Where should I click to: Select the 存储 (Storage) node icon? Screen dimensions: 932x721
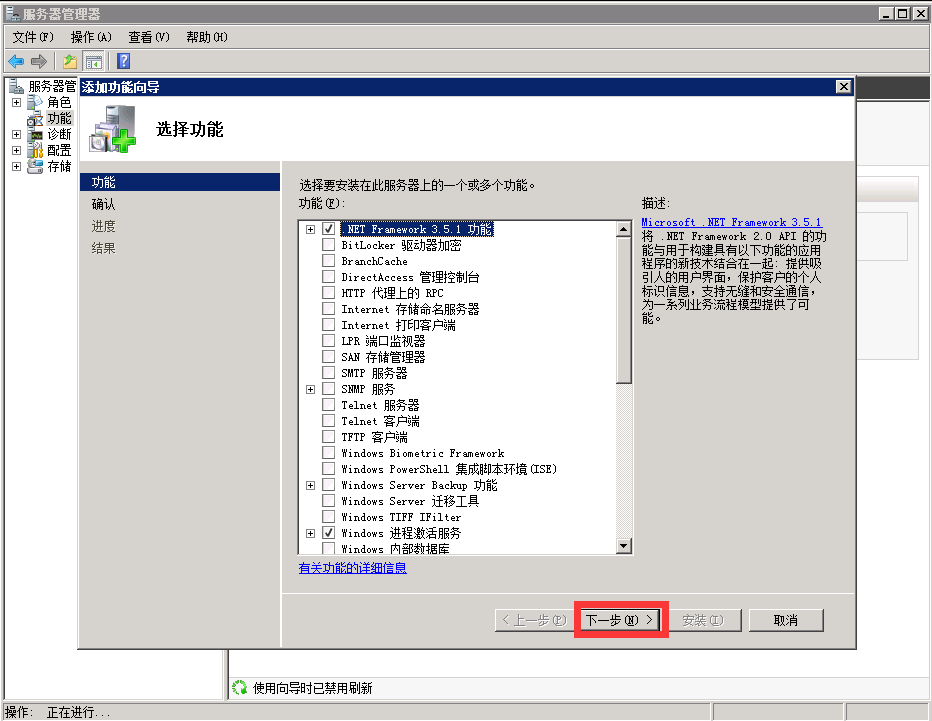click(x=36, y=166)
